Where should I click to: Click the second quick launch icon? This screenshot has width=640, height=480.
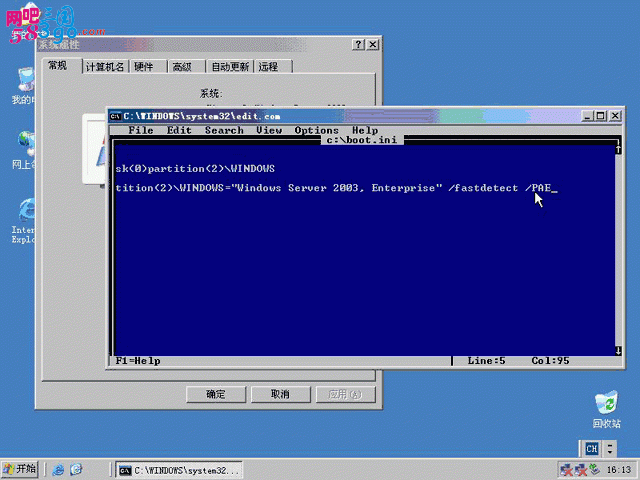click(x=76, y=470)
